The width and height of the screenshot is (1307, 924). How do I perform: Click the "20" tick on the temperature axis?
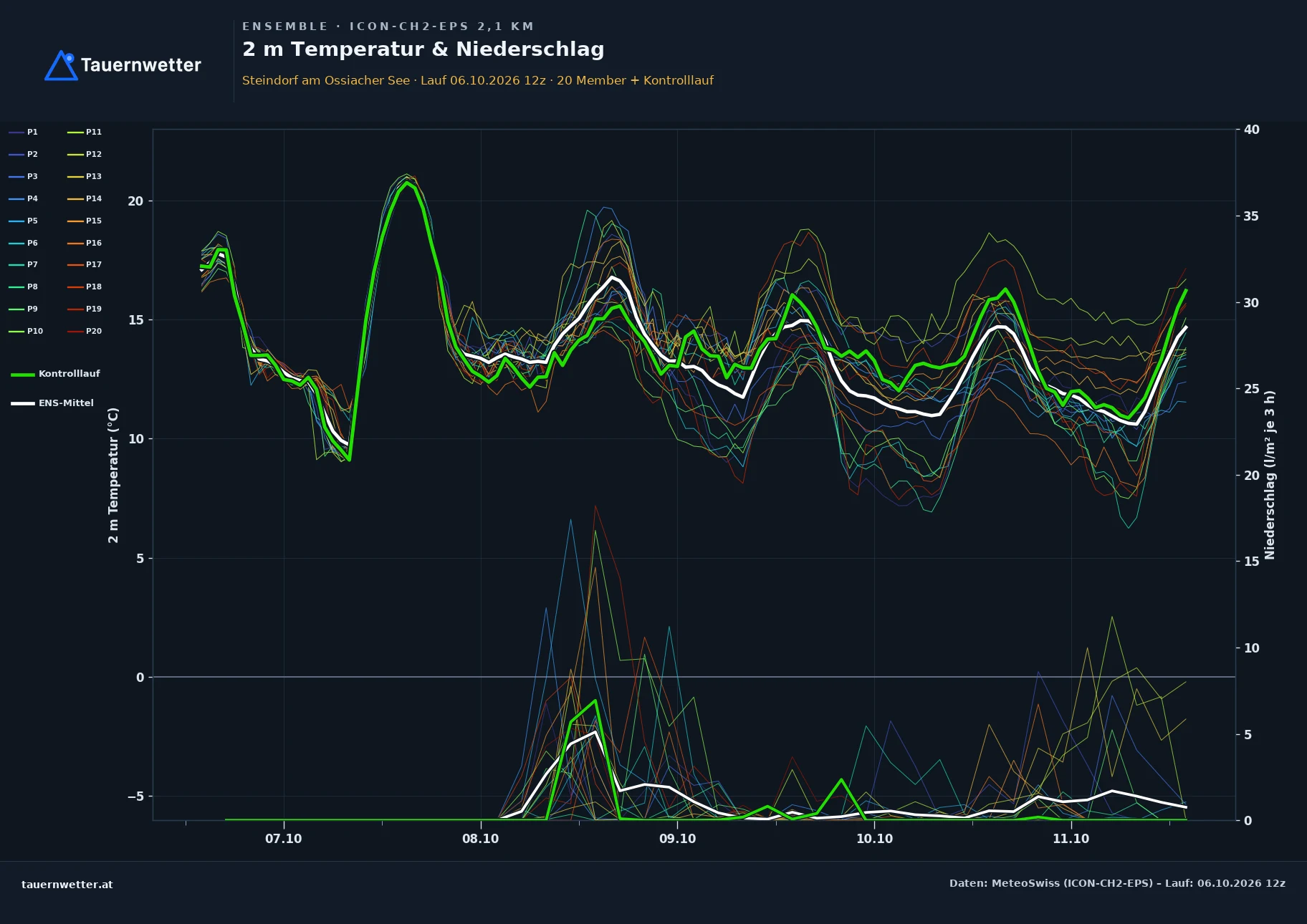tap(135, 201)
